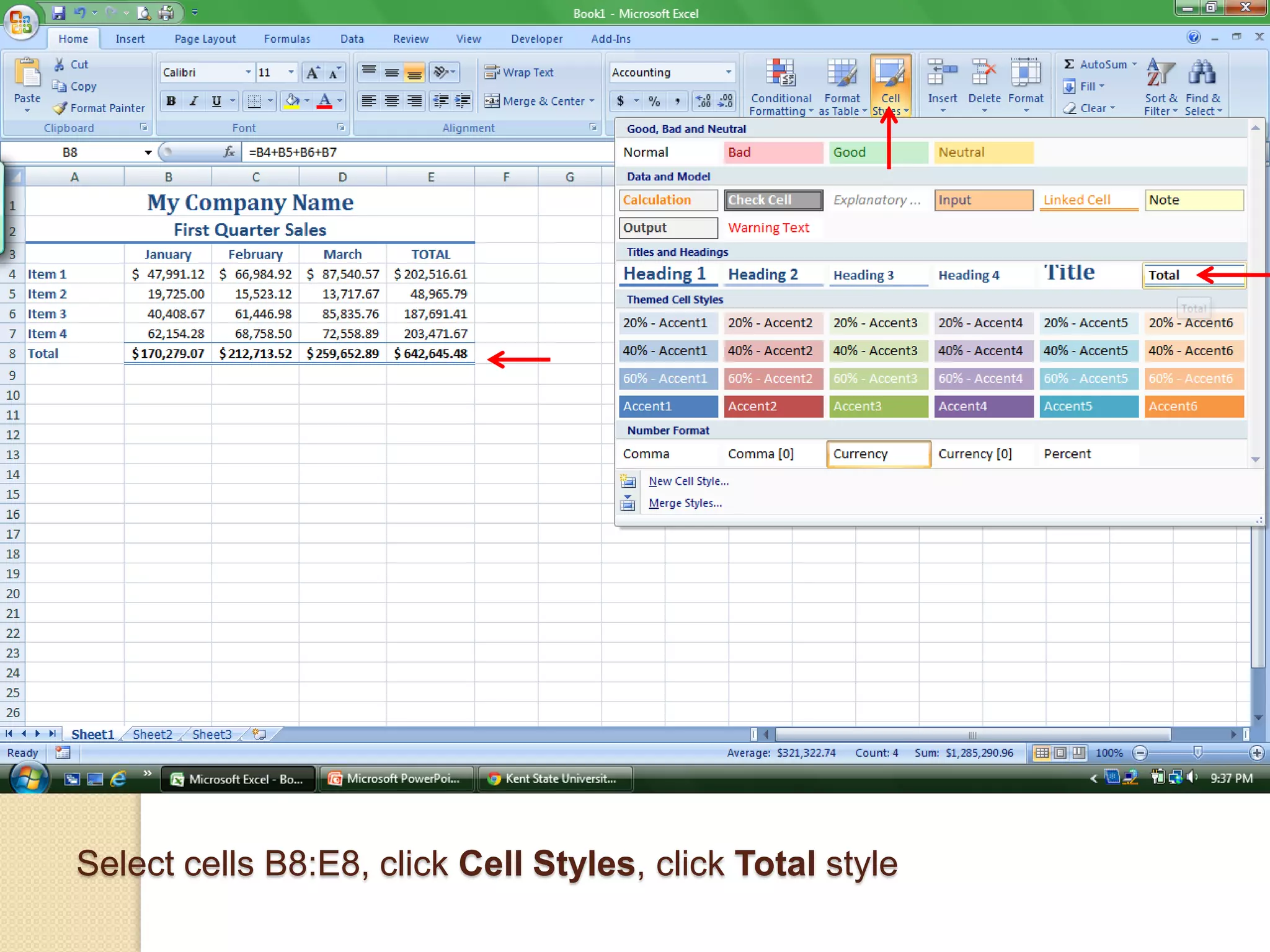
Task: Open the Calibri font name dropdown
Action: (248, 73)
